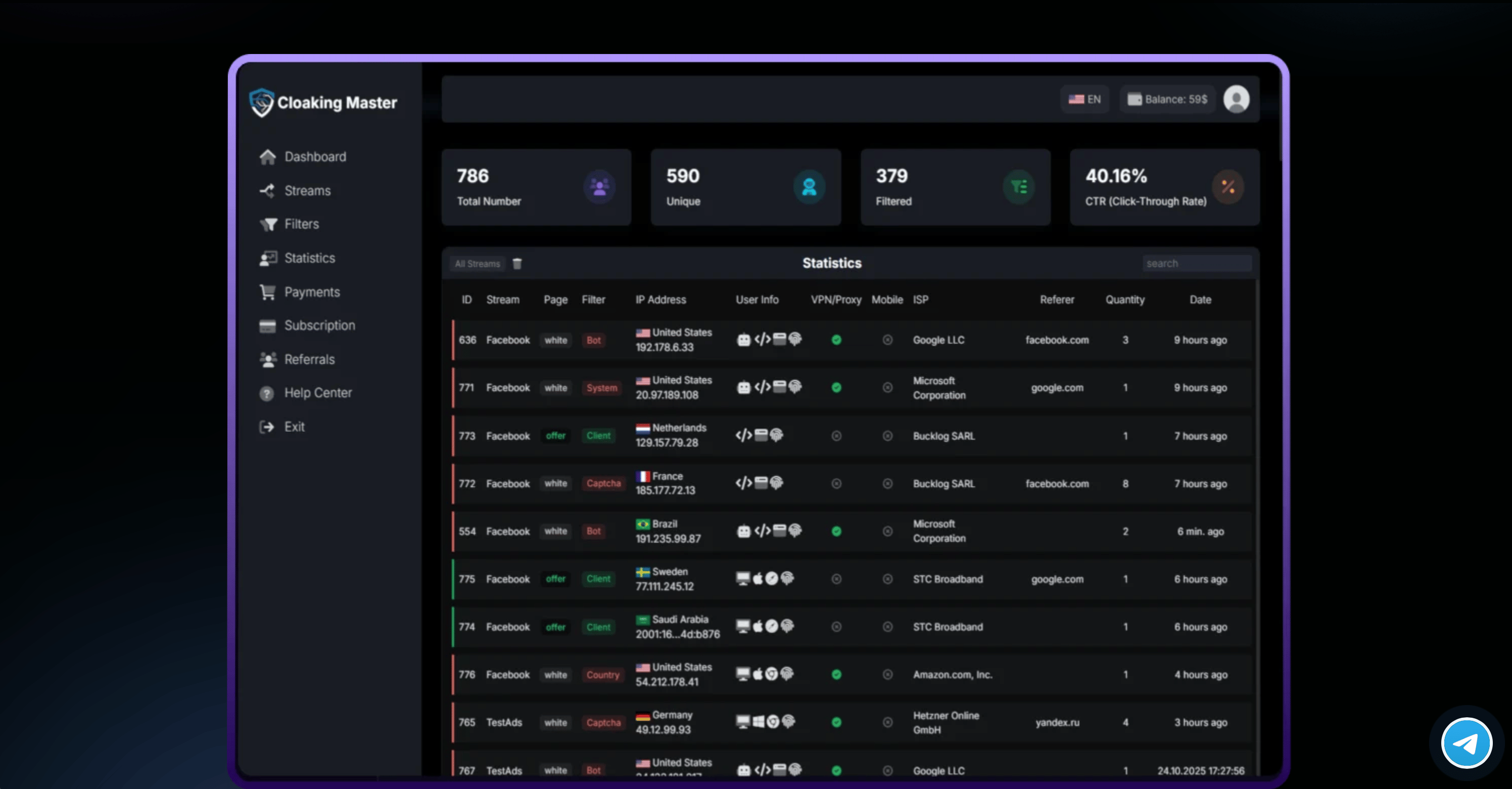Focus the statistics search field
1512x789 pixels.
pos(1197,263)
